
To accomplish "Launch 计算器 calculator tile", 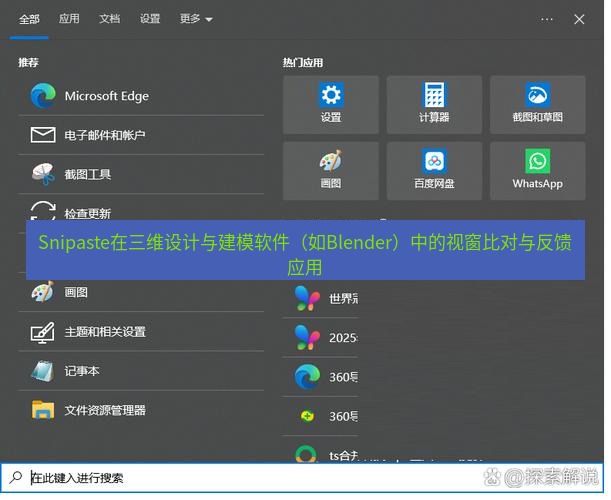I will [x=434, y=104].
